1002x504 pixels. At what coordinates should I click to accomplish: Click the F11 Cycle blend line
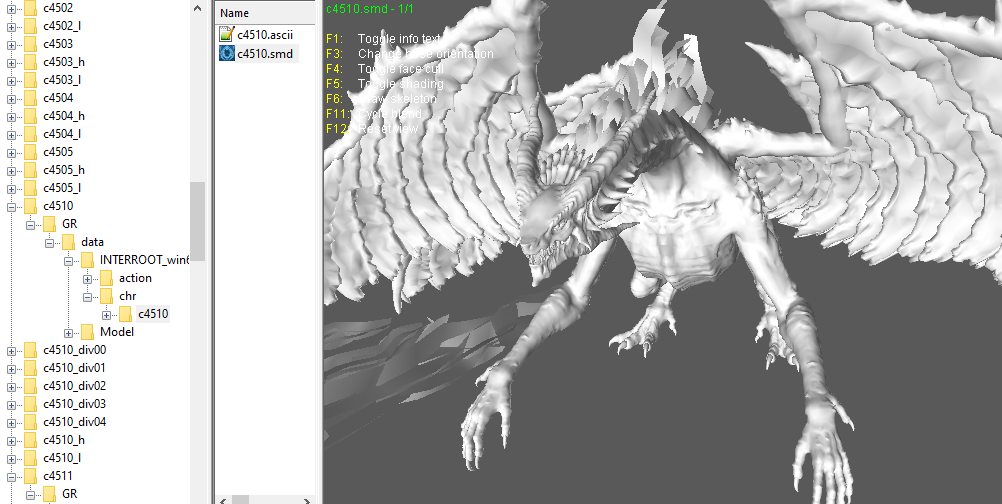374,114
